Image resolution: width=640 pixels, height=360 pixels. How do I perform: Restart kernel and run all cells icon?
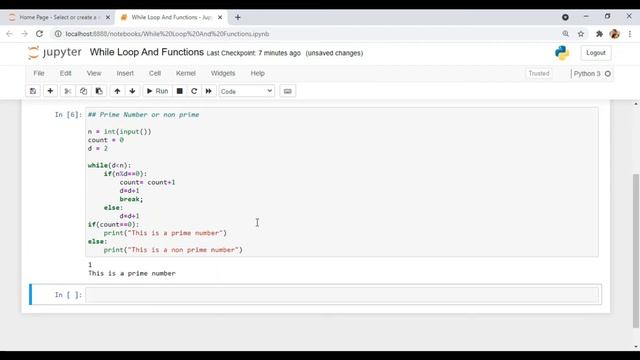pos(209,91)
